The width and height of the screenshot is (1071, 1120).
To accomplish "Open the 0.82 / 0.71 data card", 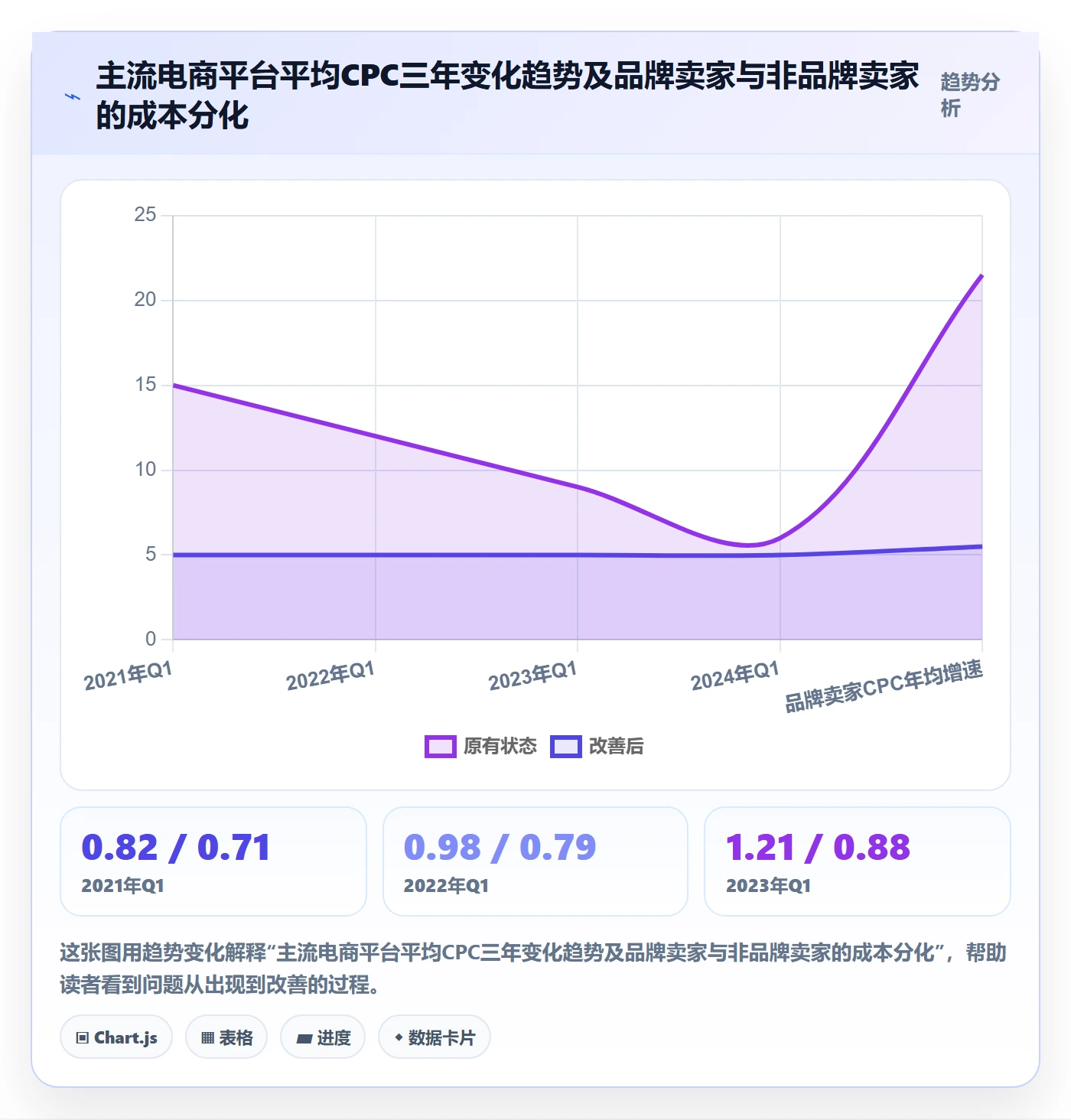I will 213,861.
